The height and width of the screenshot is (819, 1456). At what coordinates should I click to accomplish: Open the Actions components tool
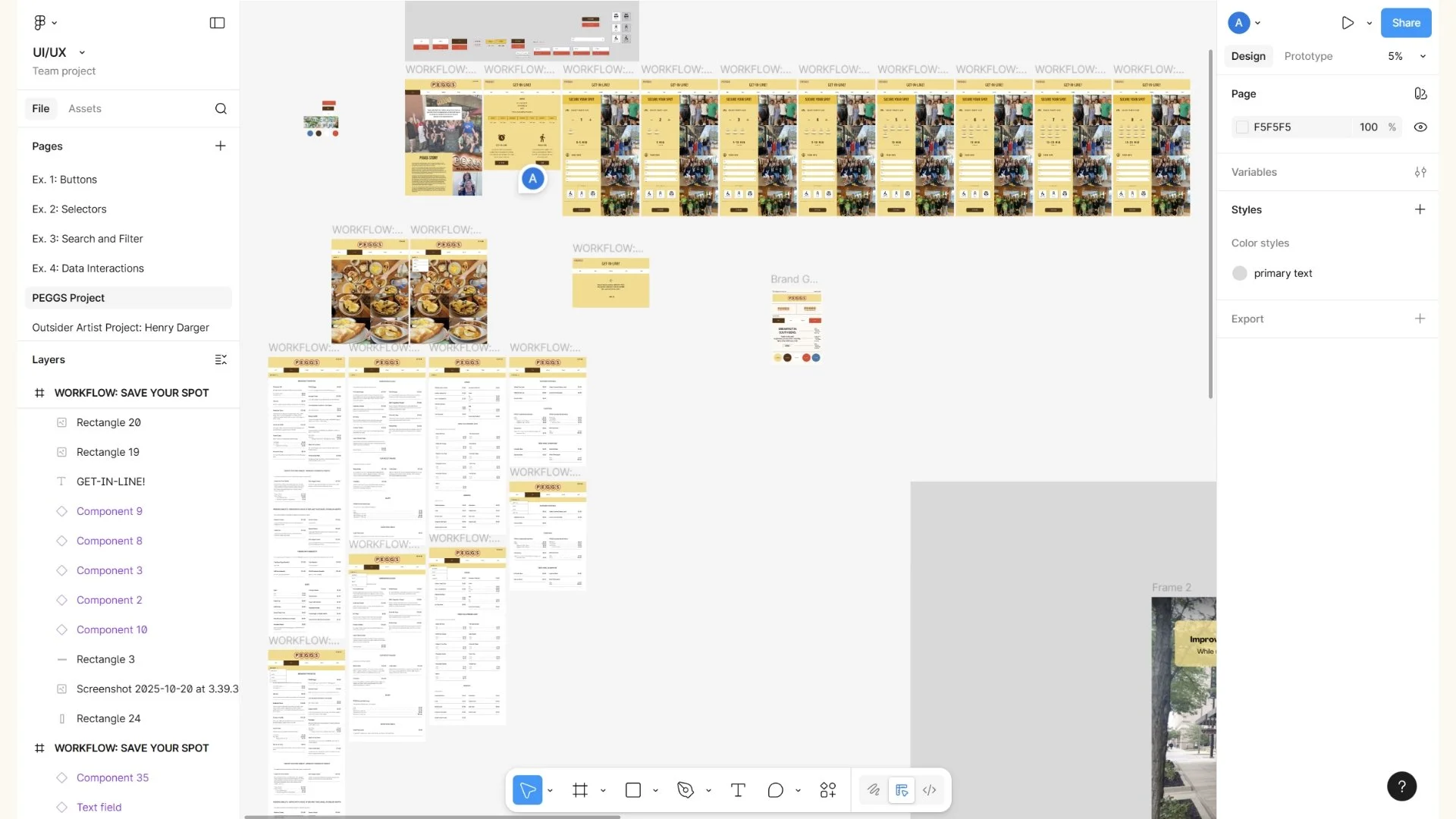coord(827,790)
